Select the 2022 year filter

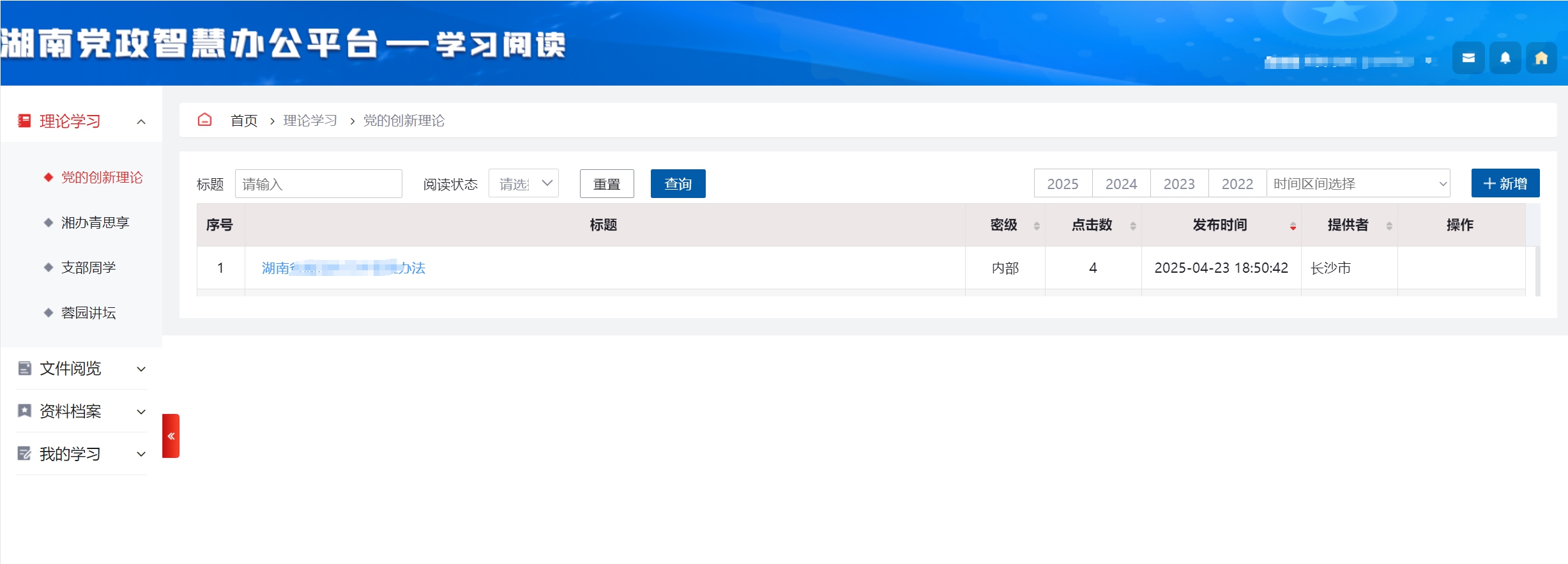[1237, 184]
